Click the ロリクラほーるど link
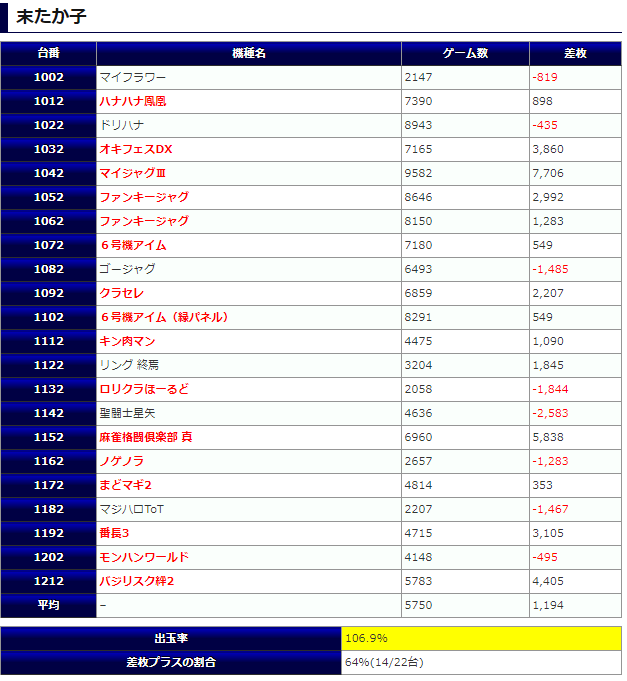 click(x=144, y=389)
